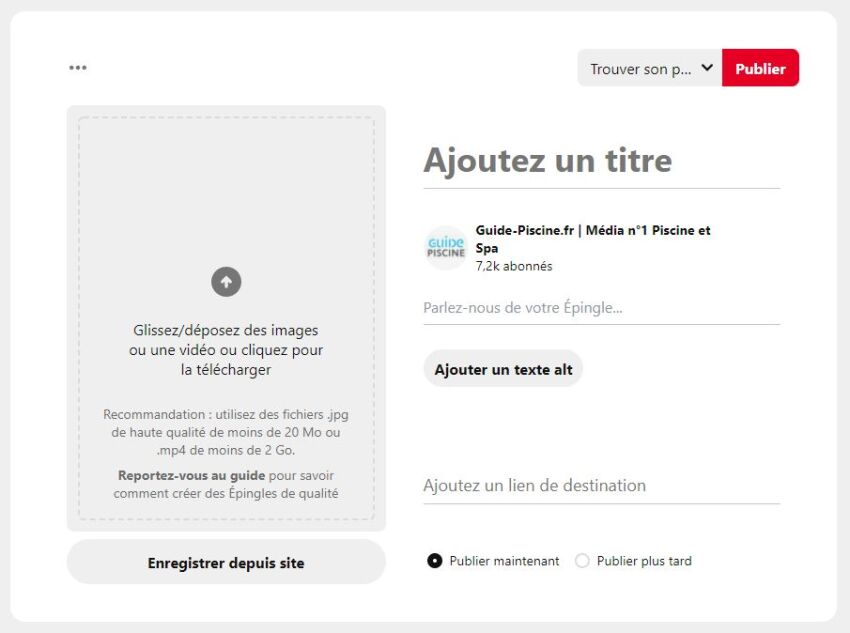Click the '7,2k abonnés' follower count

514,266
